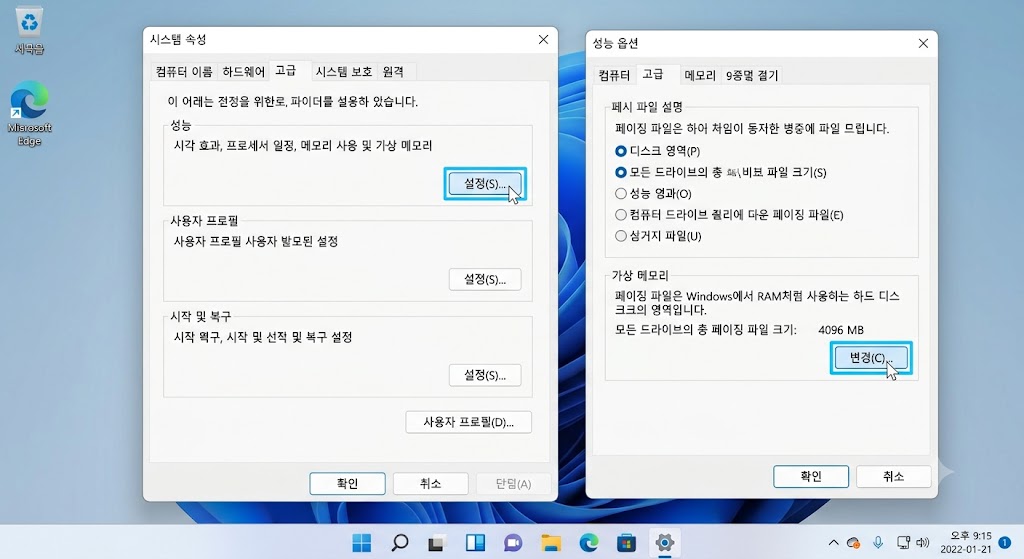Viewport: 1024px width, 559px height.
Task: Choose the 성능 영과(O) radio button
Action: [x=621, y=193]
